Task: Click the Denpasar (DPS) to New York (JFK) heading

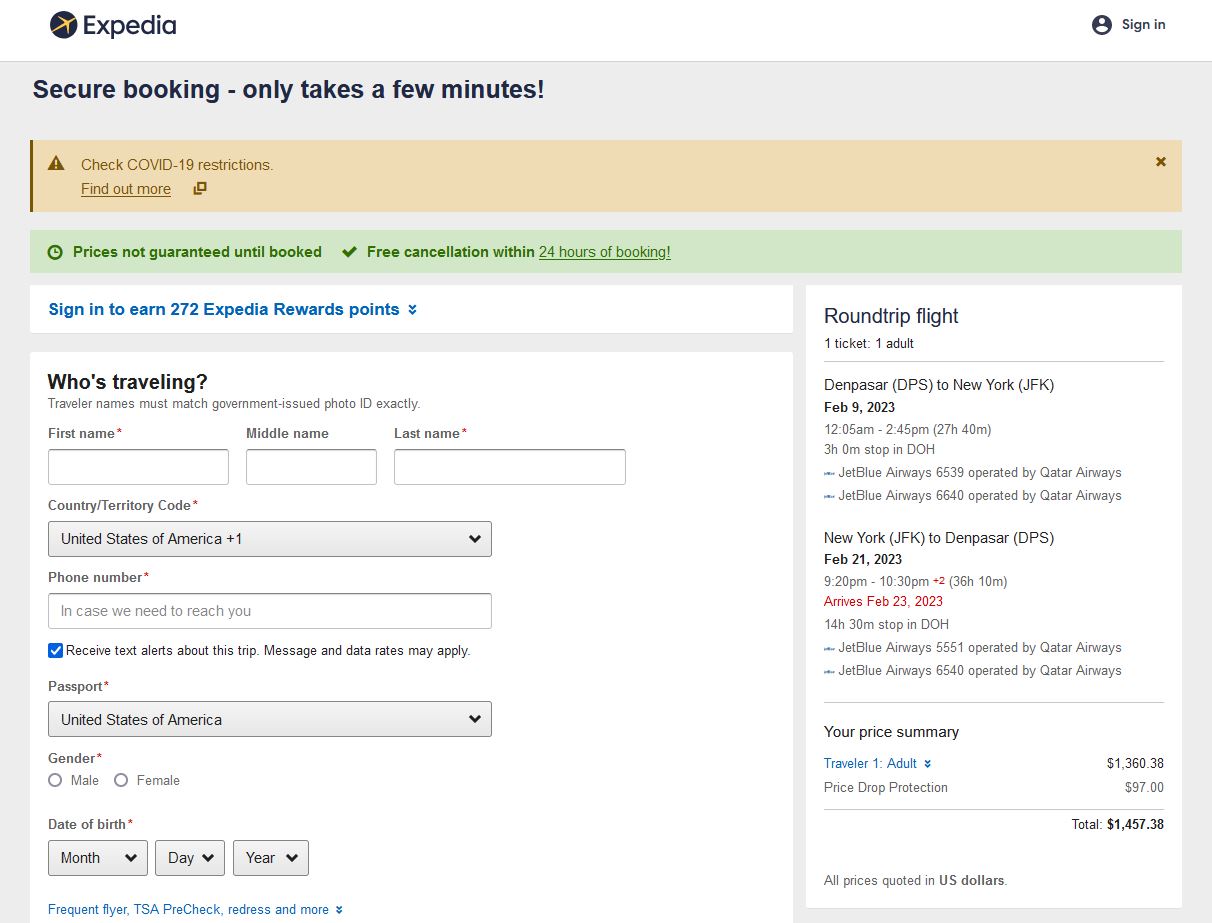Action: 939,385
